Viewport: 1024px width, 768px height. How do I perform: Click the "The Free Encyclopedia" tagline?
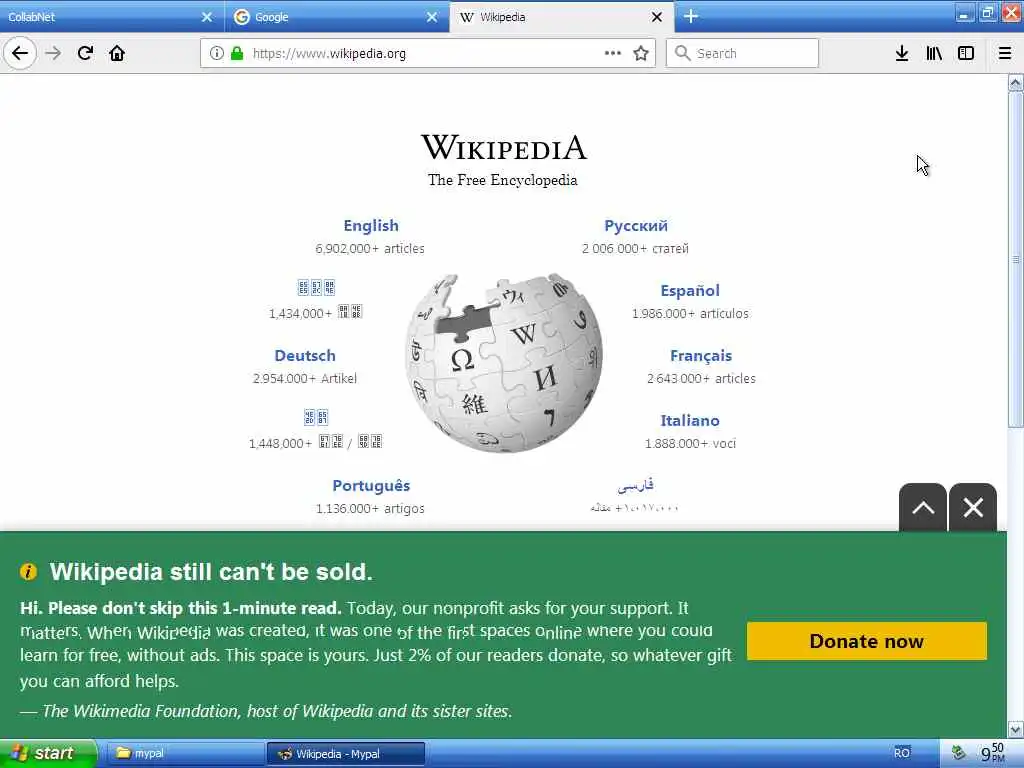pyautogui.click(x=502, y=180)
